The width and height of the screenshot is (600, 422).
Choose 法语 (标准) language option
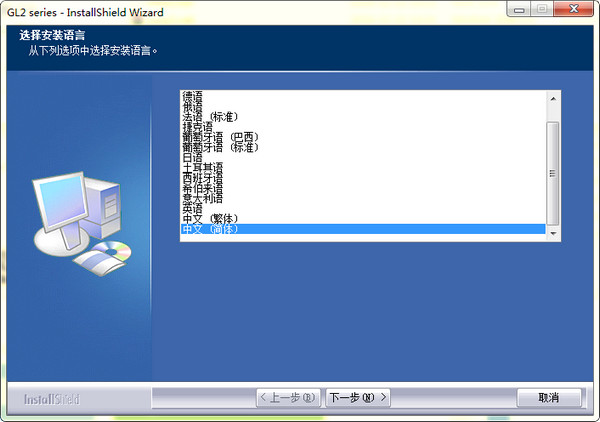tap(363, 116)
